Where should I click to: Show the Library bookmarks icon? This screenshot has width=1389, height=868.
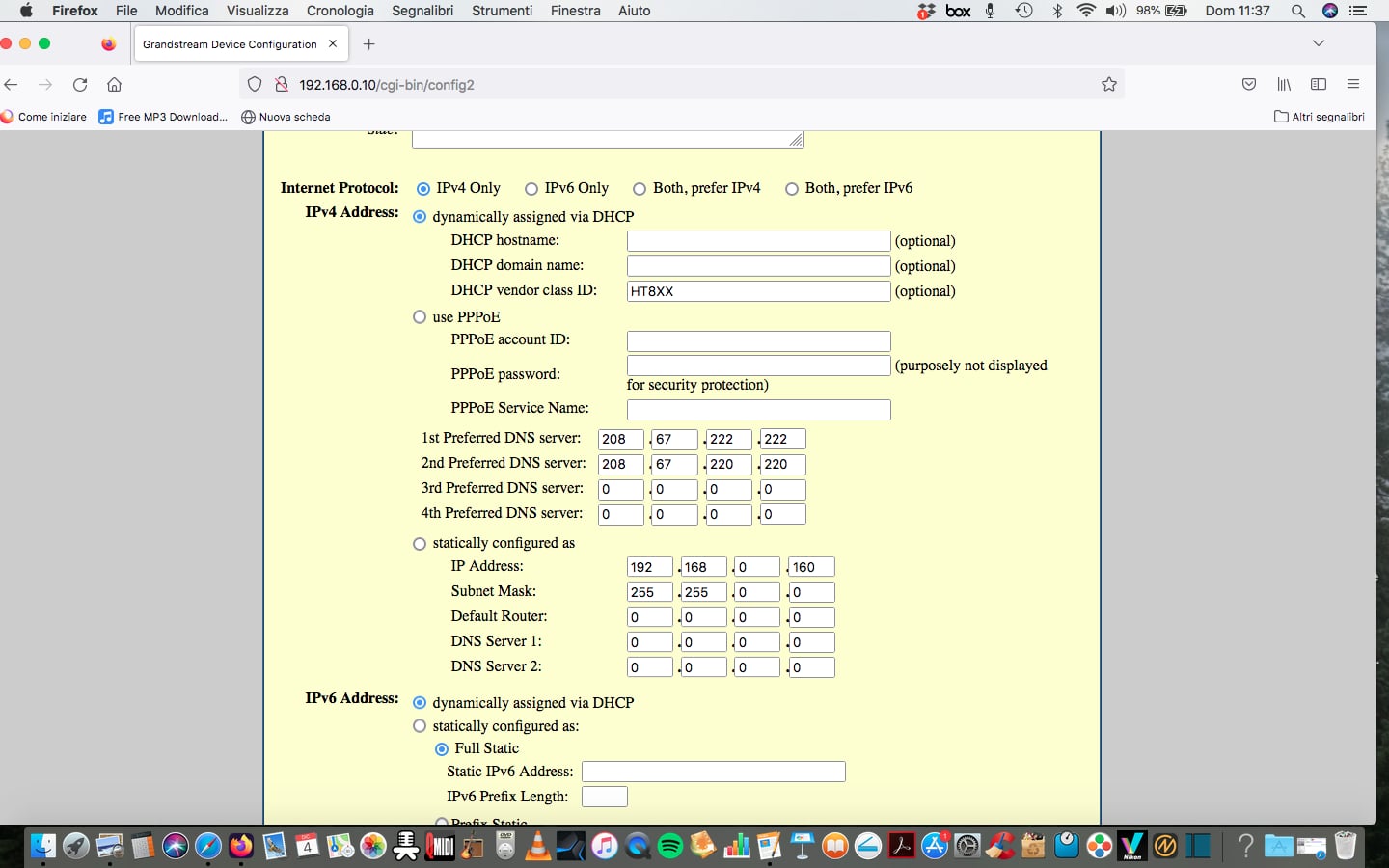[x=1284, y=85]
